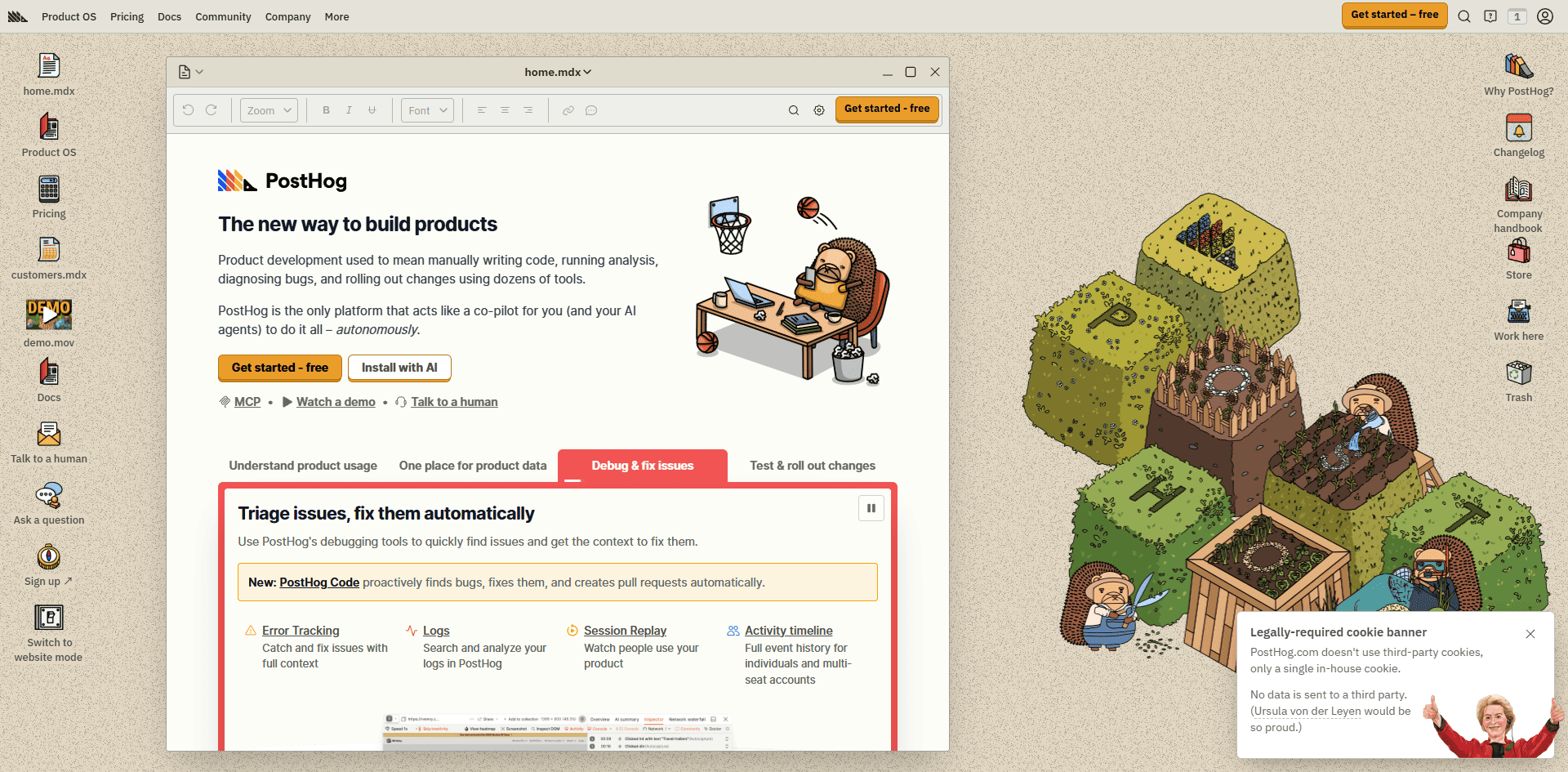Open Talk to a human link in page

point(454,402)
